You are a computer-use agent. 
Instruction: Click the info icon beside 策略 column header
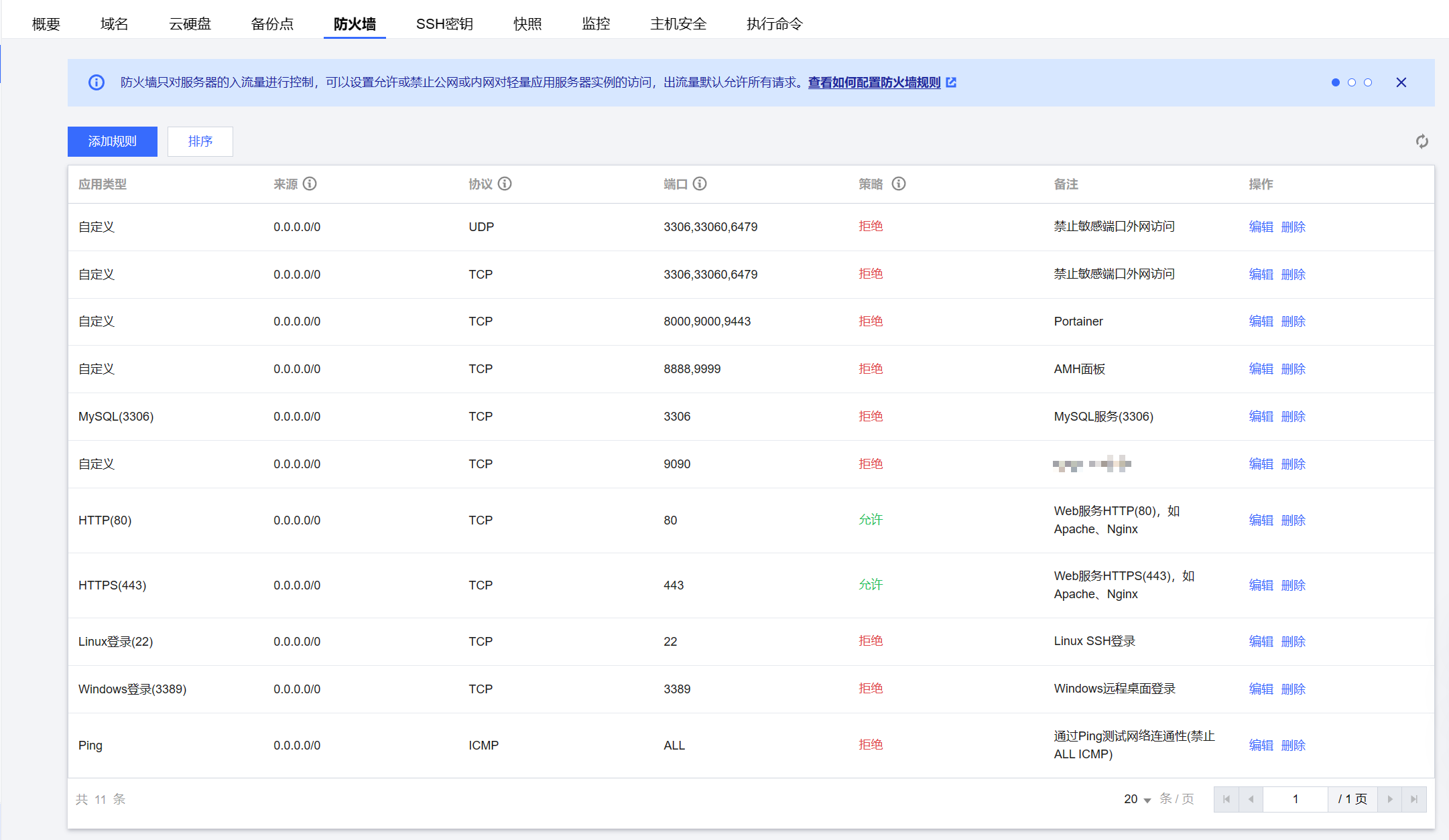point(899,184)
